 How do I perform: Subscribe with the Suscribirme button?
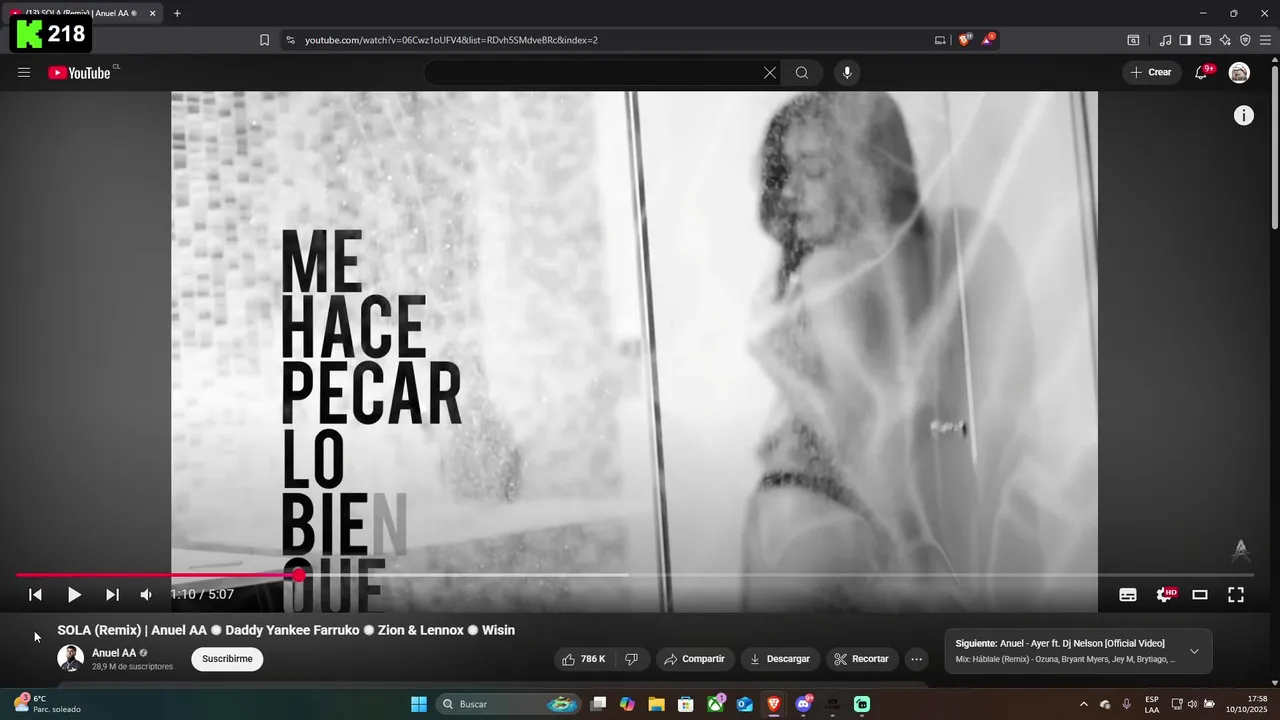click(x=227, y=659)
